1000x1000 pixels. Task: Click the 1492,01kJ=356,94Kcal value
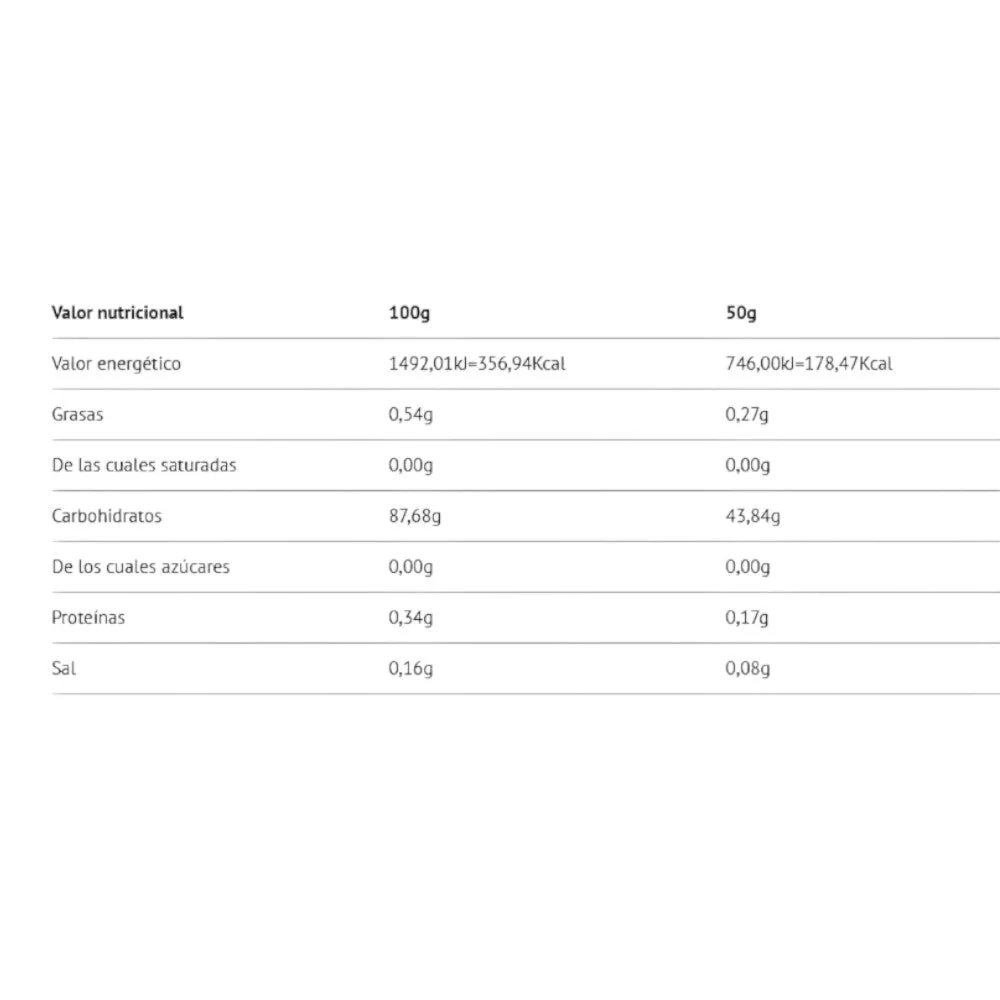(477, 364)
